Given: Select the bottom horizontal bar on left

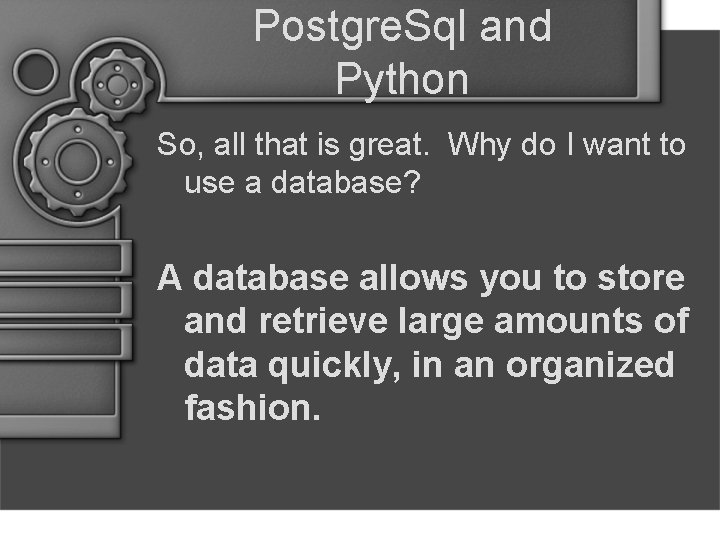Looking at the screenshot, I should pos(61,342).
